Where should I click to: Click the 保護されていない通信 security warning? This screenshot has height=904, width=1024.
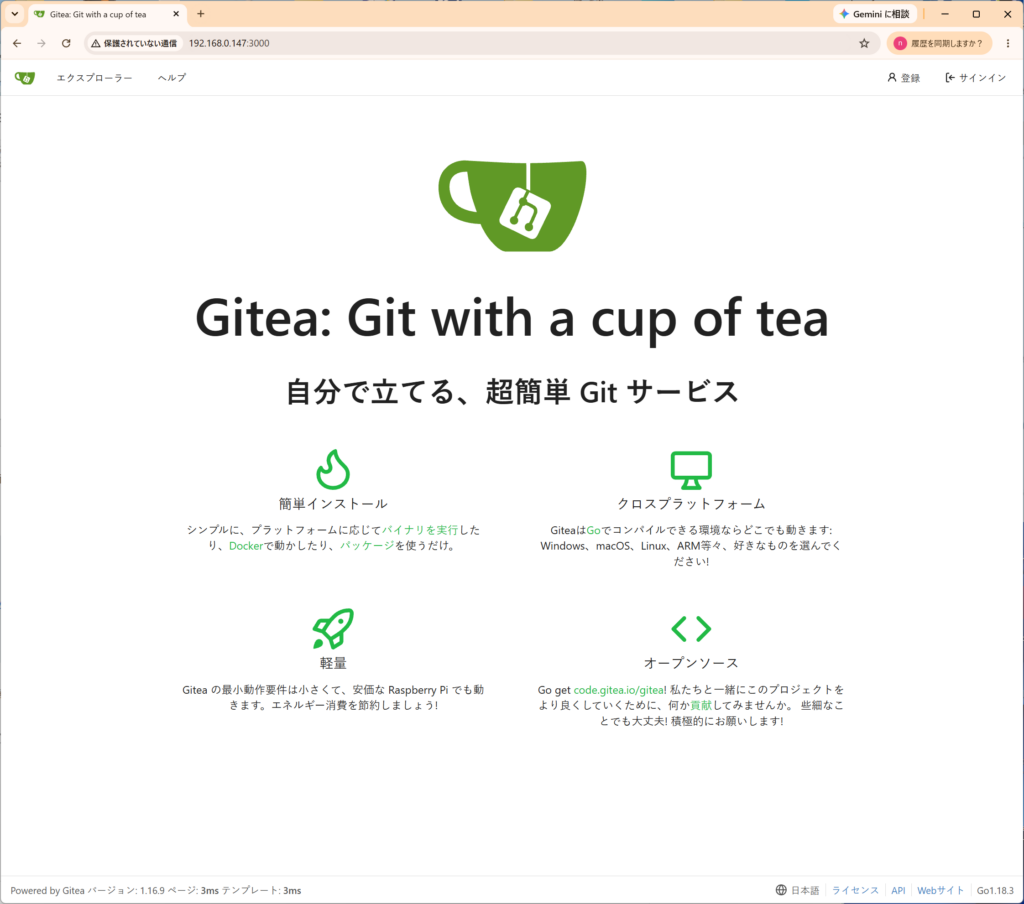(134, 43)
